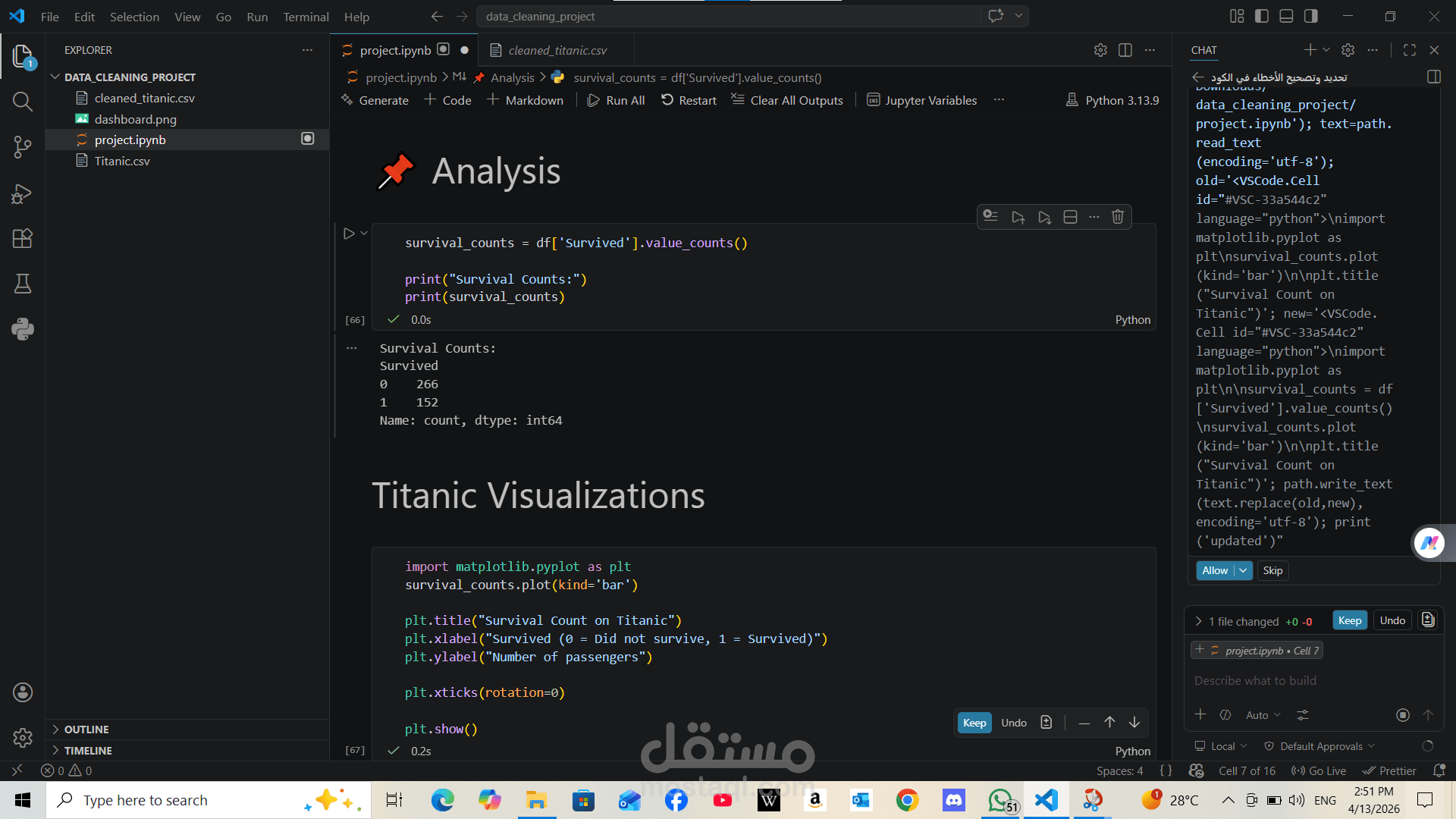The height and width of the screenshot is (819, 1456).
Task: Switch to the cleaned_titanic.csv tab
Action: pyautogui.click(x=557, y=50)
